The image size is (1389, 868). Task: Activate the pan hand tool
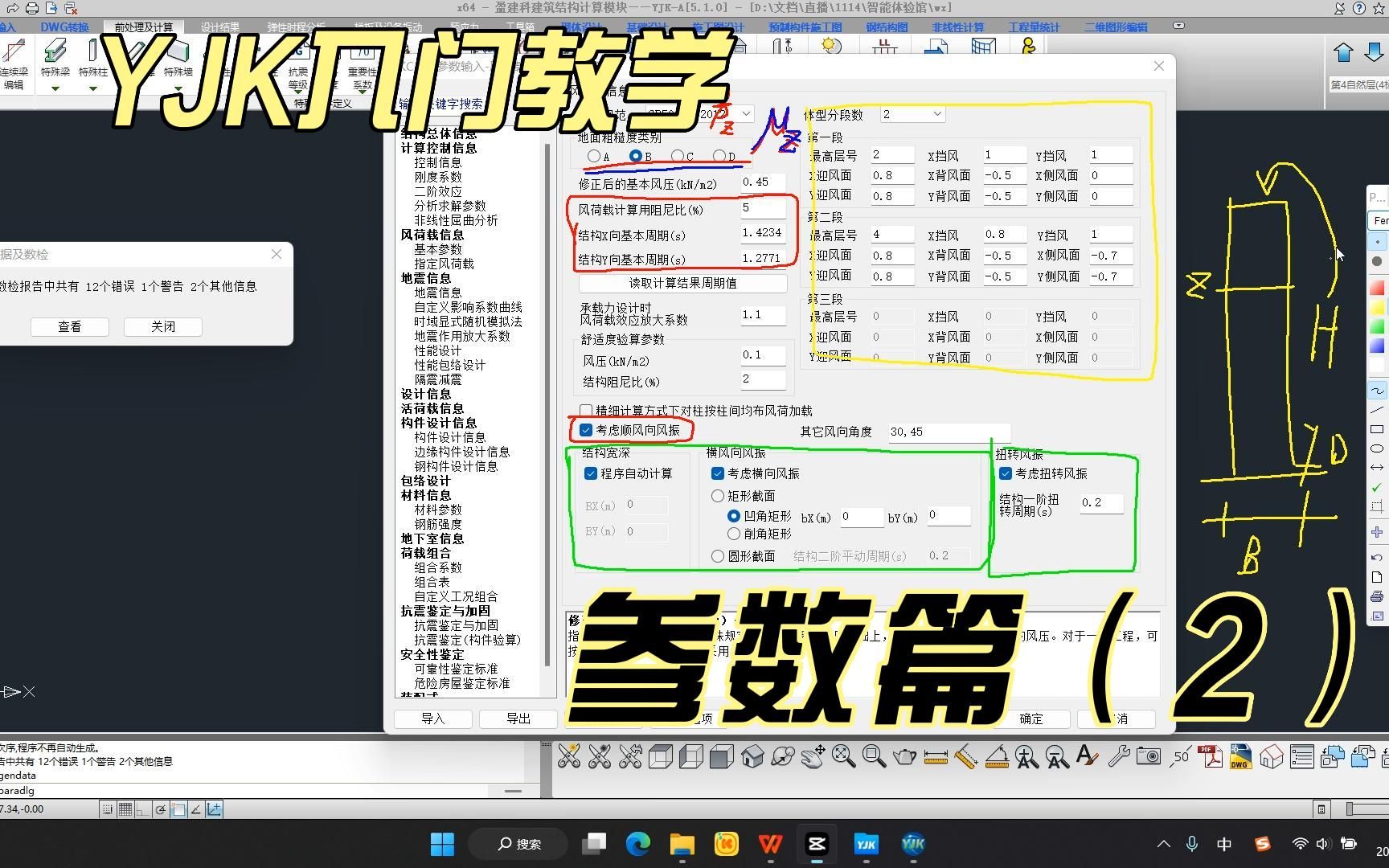pyautogui.click(x=813, y=756)
